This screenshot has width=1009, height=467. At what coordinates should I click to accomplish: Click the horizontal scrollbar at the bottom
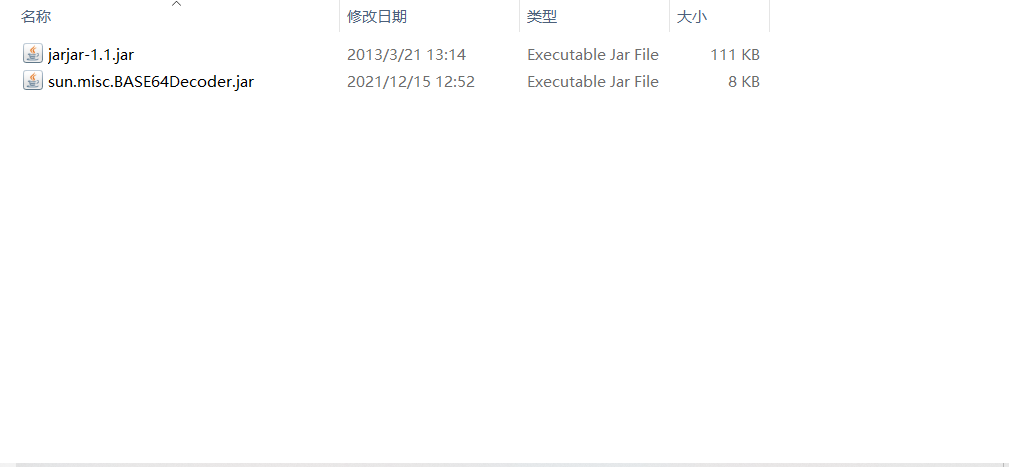pyautogui.click(x=504, y=464)
